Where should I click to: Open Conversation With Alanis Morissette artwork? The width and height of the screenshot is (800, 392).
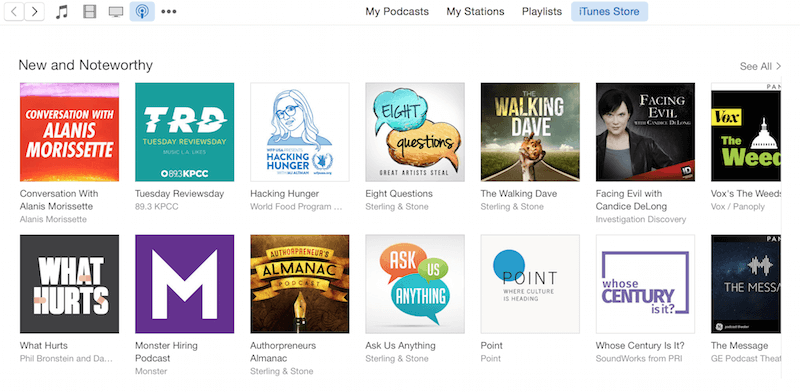[x=69, y=132]
